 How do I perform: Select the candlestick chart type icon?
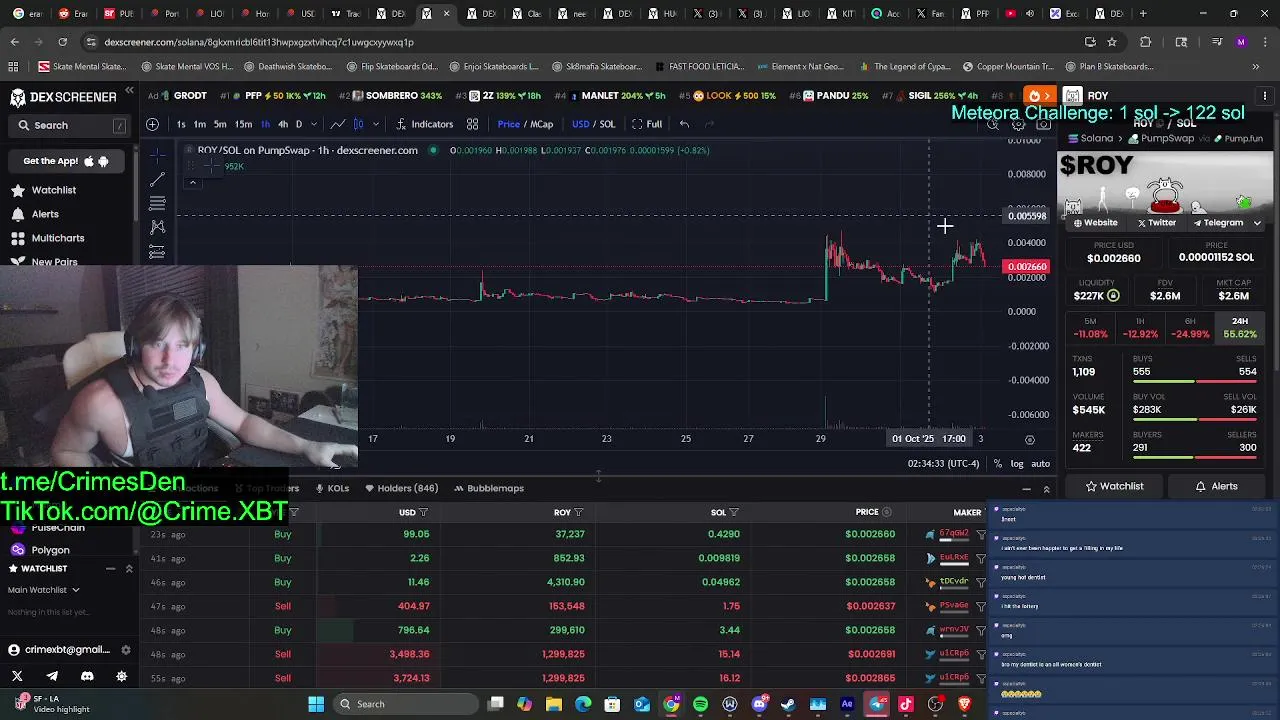pos(359,124)
